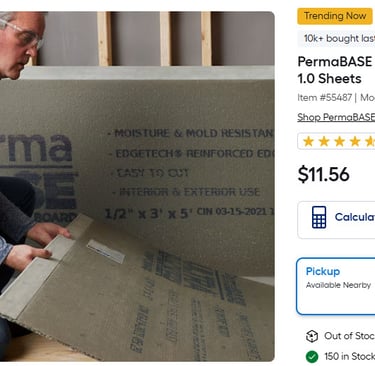Click the $11.56 price
The width and height of the screenshot is (375, 366).
point(323,174)
